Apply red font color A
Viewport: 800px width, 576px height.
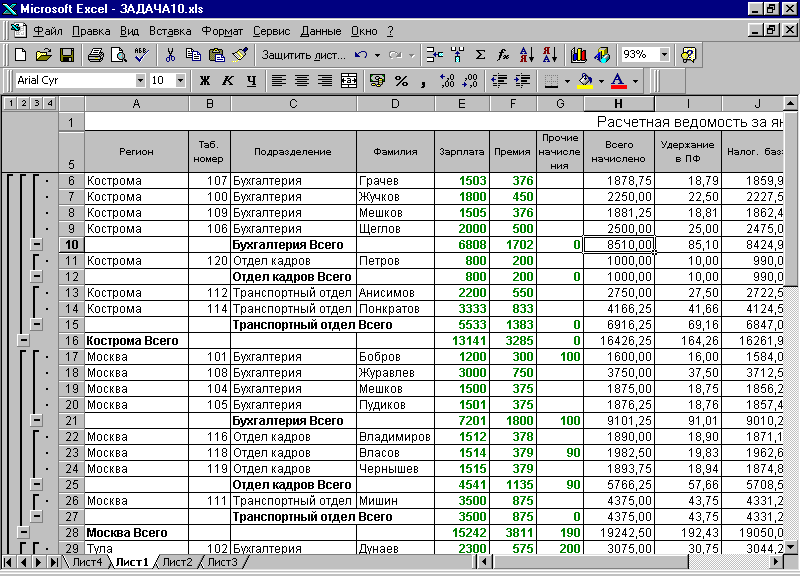pyautogui.click(x=618, y=81)
